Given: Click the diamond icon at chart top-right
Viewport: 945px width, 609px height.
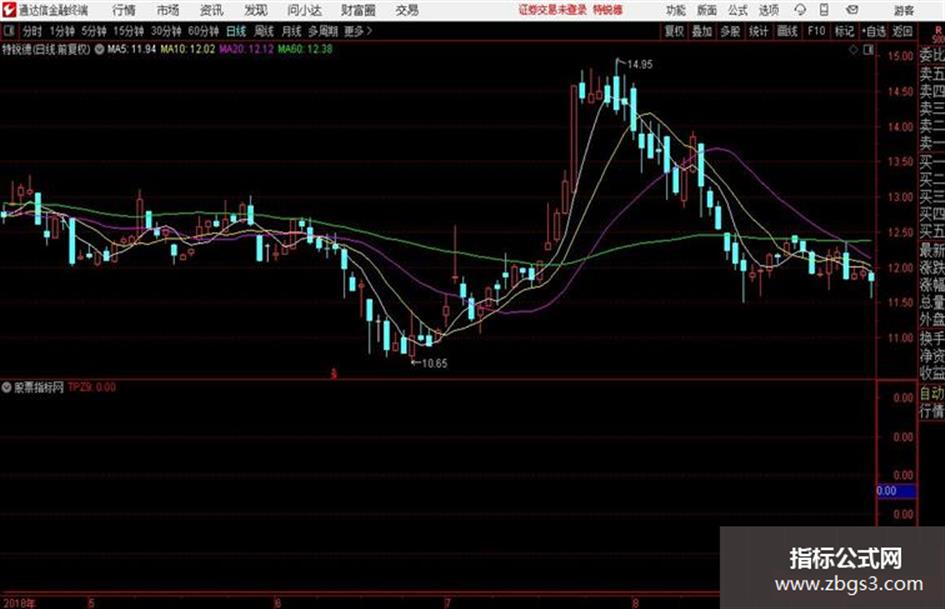Looking at the screenshot, I should [853, 50].
